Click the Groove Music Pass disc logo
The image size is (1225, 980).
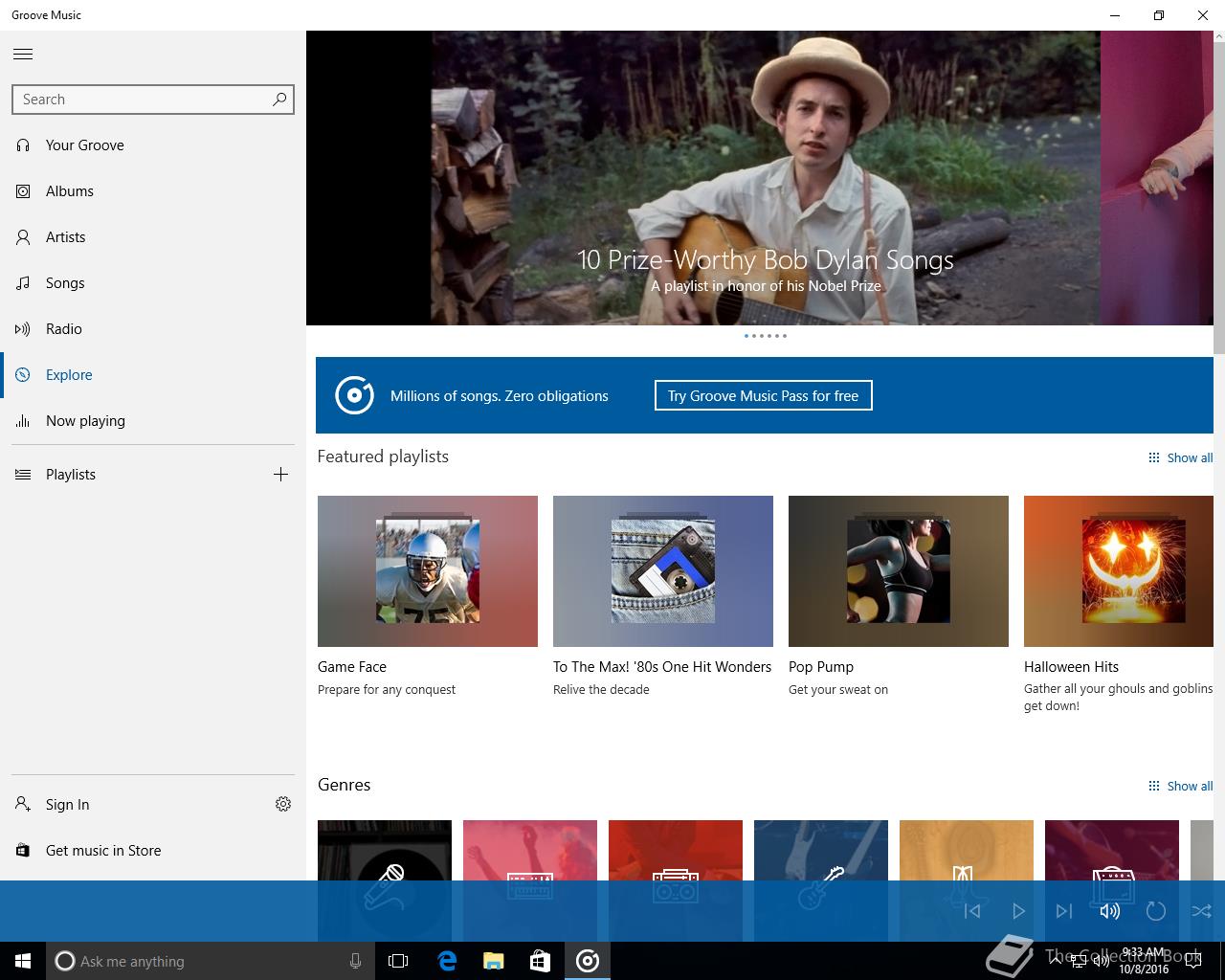coord(354,395)
